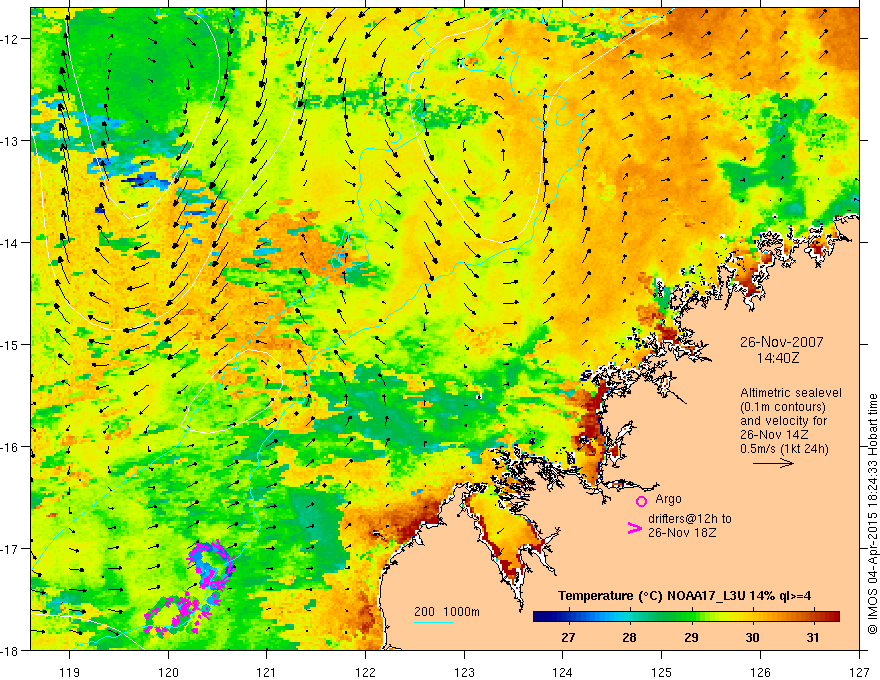Click the magenta drifters arrowhead legend symbol

634,528
